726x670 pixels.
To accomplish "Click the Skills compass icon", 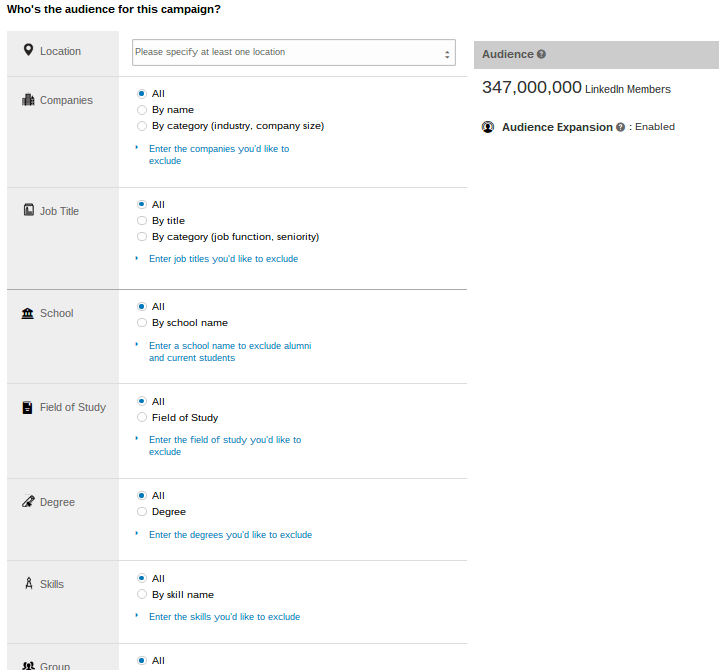I will 28,583.
